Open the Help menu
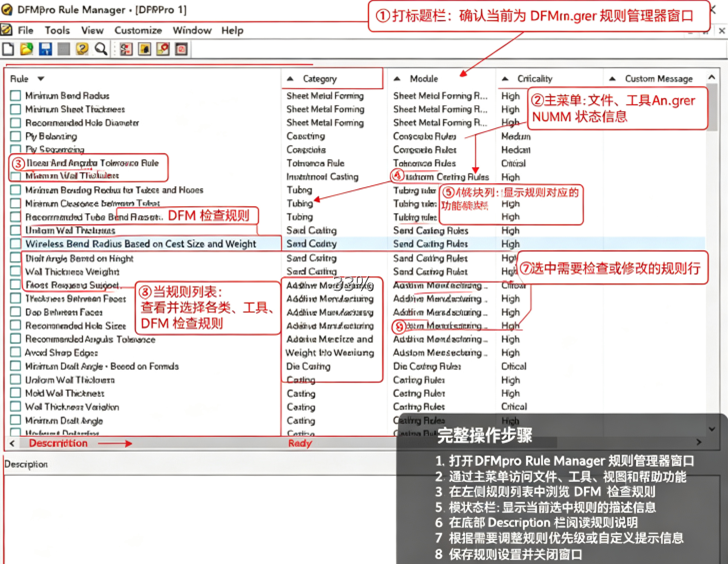The height and width of the screenshot is (564, 728). (232, 30)
